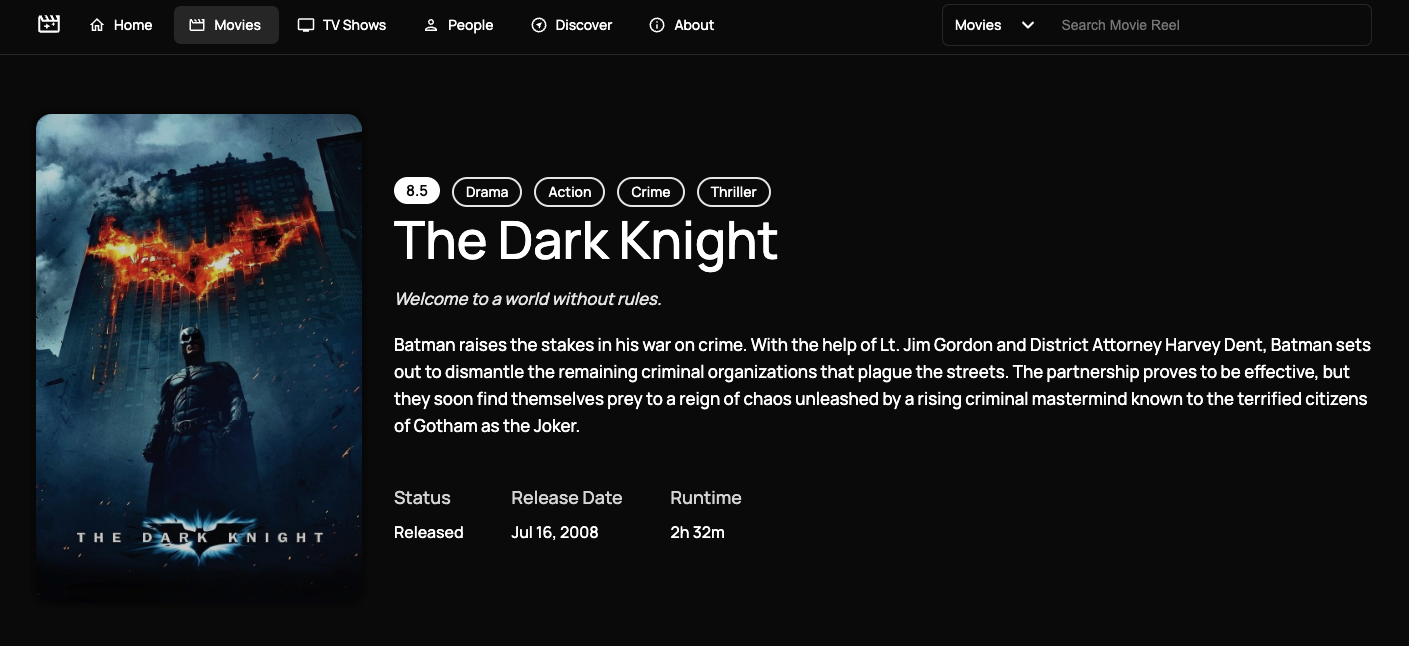Click the 8.5 rating badge
The image size is (1409, 646).
[x=417, y=191]
